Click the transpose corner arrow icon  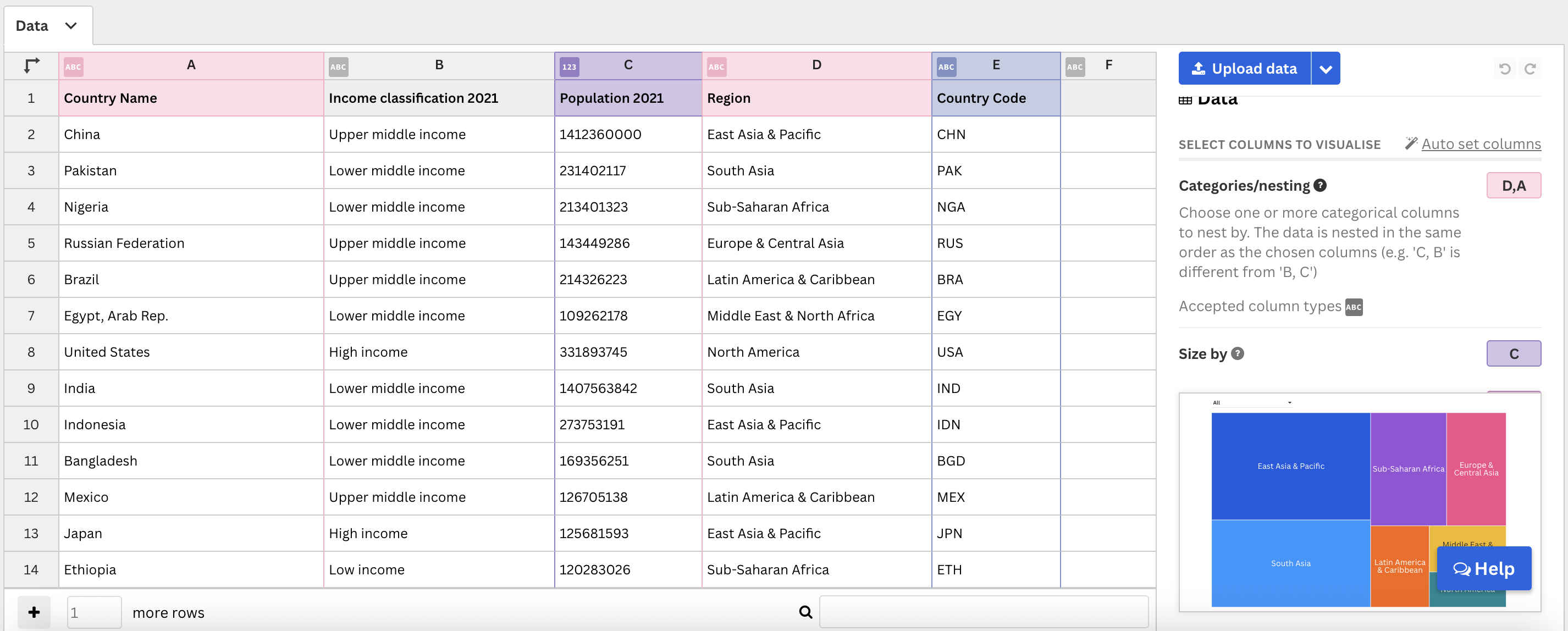pos(31,65)
